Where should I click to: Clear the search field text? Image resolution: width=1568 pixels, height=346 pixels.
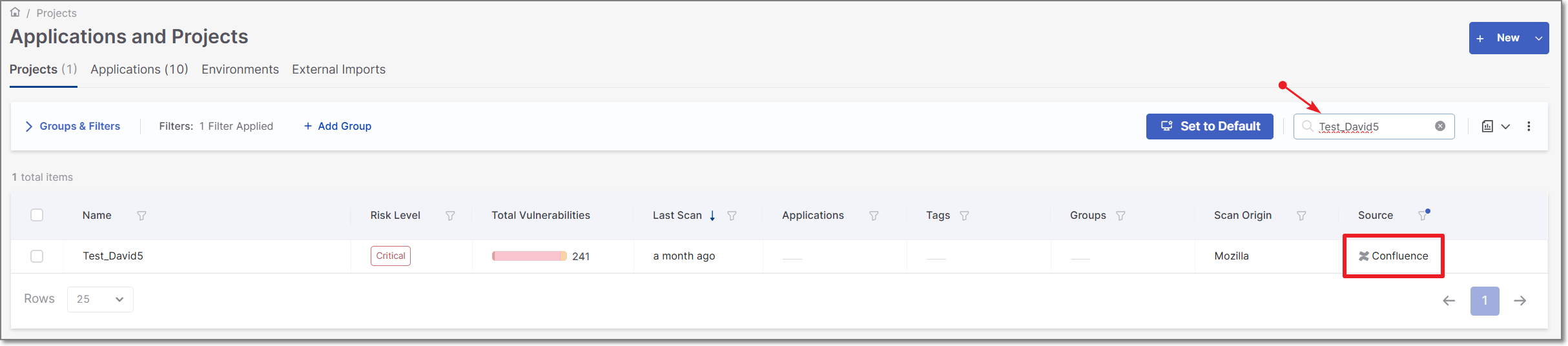(1439, 127)
